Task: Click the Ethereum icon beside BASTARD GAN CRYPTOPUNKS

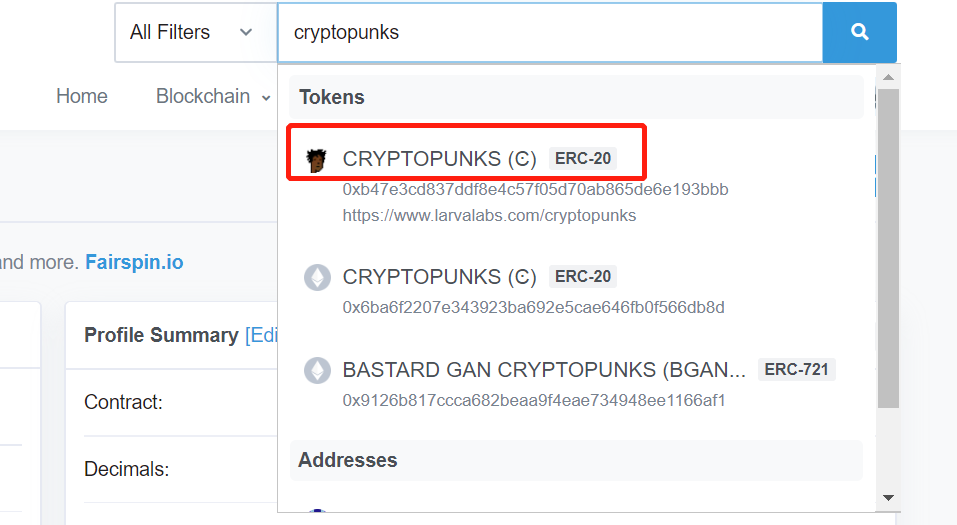Action: coord(317,370)
